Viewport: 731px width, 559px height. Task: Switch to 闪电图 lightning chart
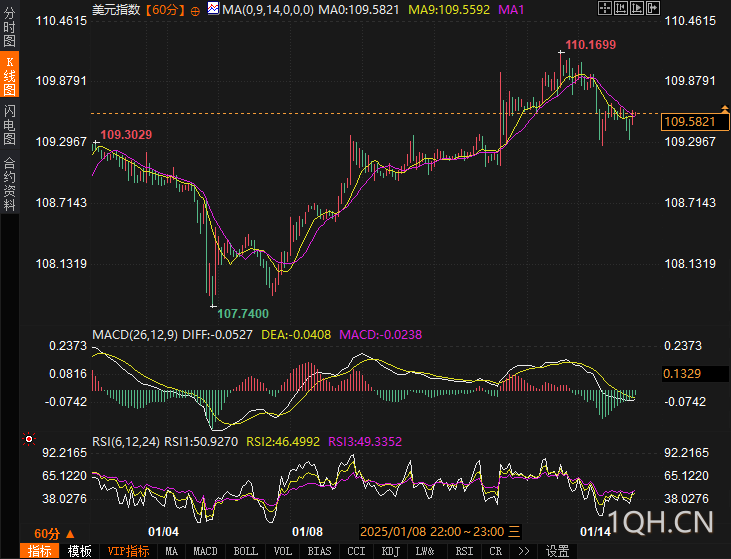[9, 124]
